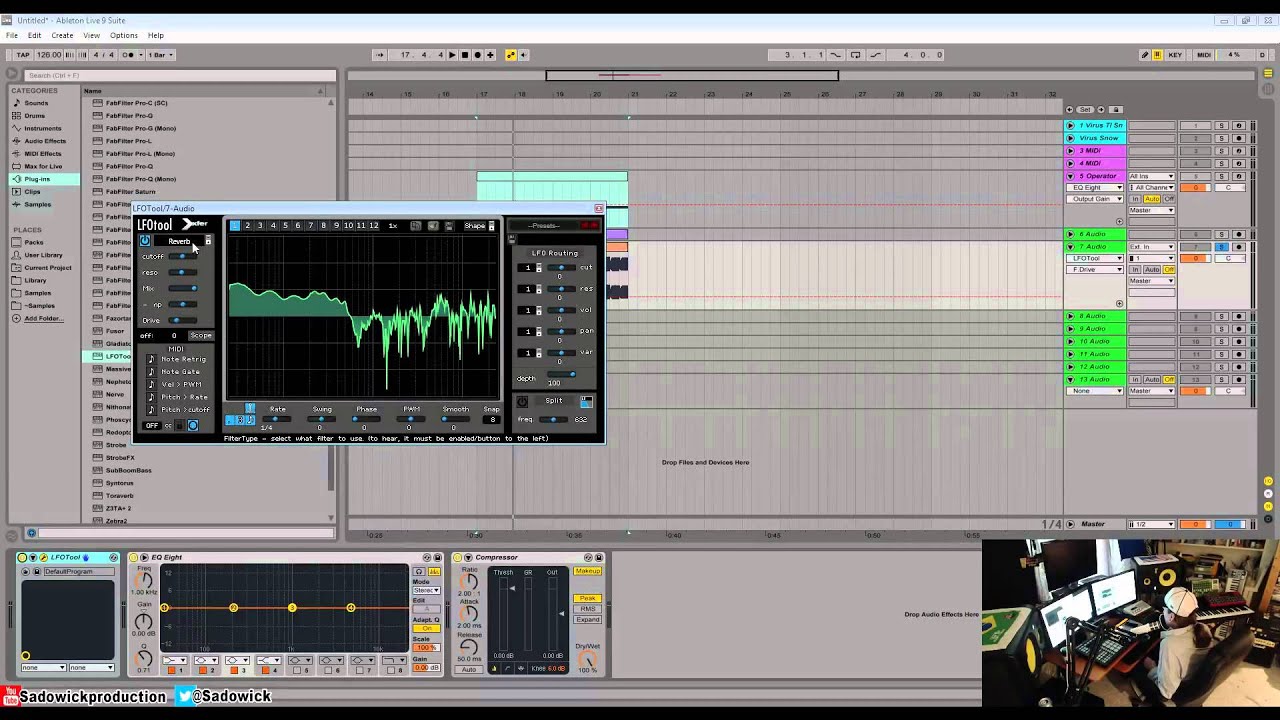Set track 7 monitor to Auto
1280x720 pixels.
click(1152, 270)
